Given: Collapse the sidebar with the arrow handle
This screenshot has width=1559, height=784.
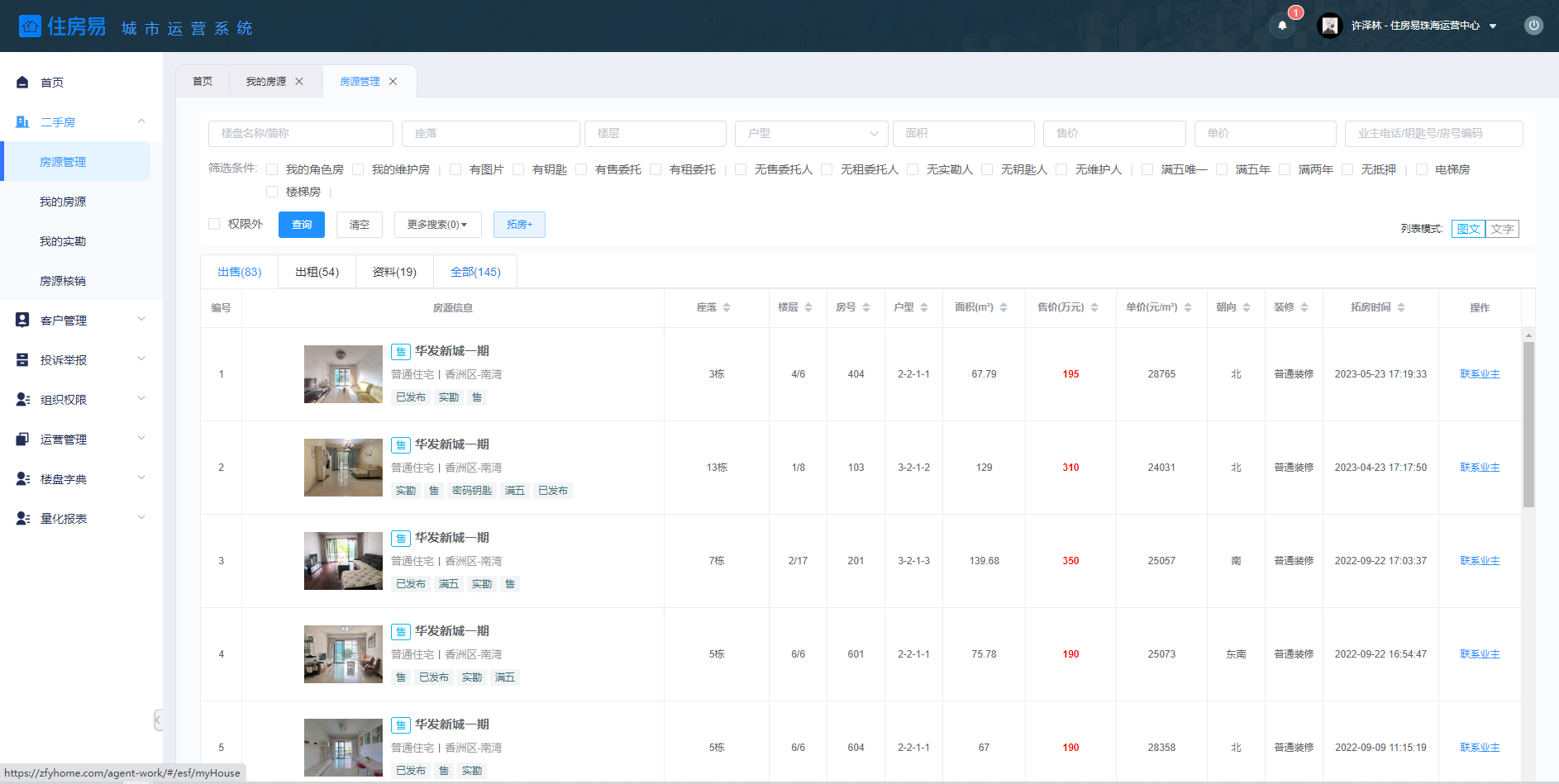Looking at the screenshot, I should 158,720.
